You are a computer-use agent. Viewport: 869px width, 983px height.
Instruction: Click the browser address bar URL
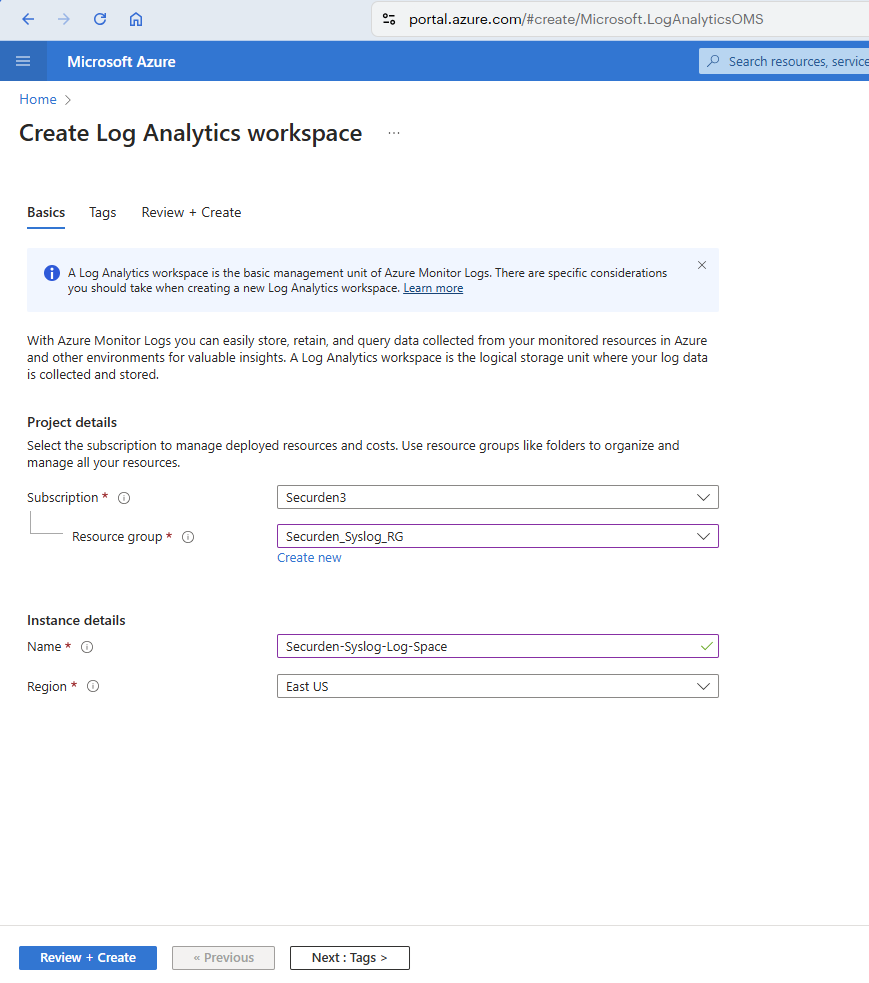[586, 19]
